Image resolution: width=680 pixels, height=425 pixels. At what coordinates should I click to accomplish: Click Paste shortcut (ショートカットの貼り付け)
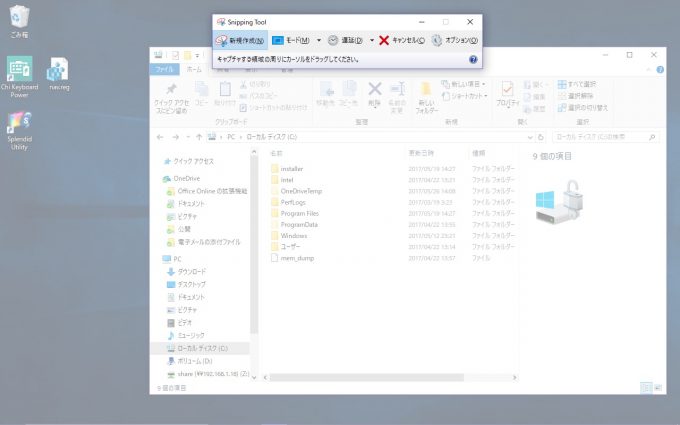tap(274, 108)
